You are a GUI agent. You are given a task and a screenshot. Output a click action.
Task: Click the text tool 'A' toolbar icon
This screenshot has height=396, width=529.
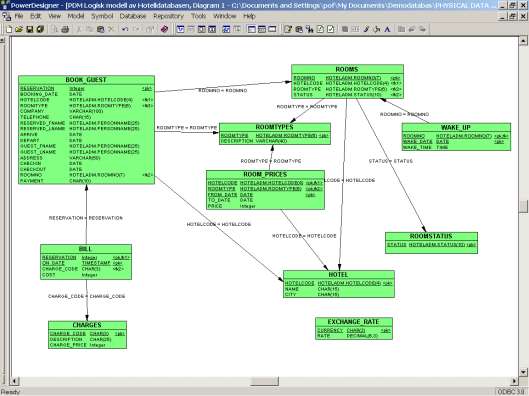[387, 29]
